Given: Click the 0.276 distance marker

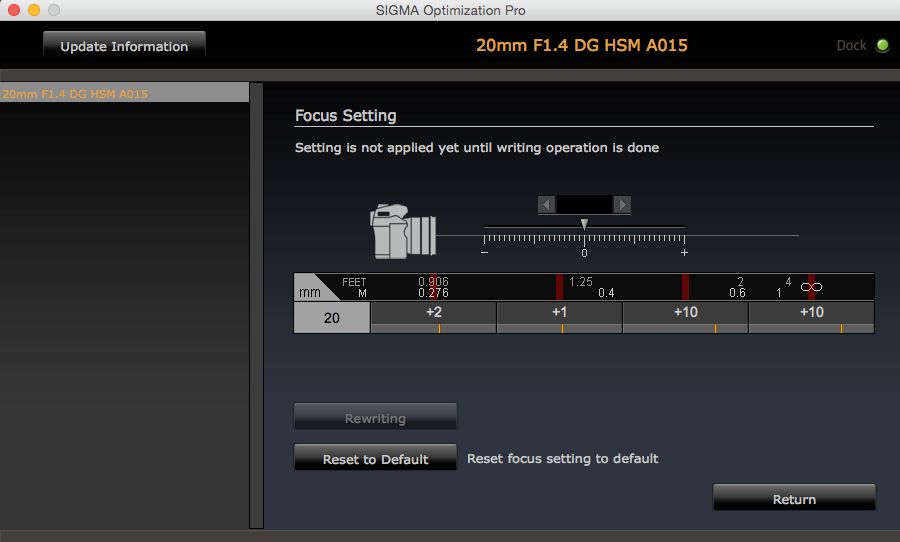Looking at the screenshot, I should coord(433,293).
